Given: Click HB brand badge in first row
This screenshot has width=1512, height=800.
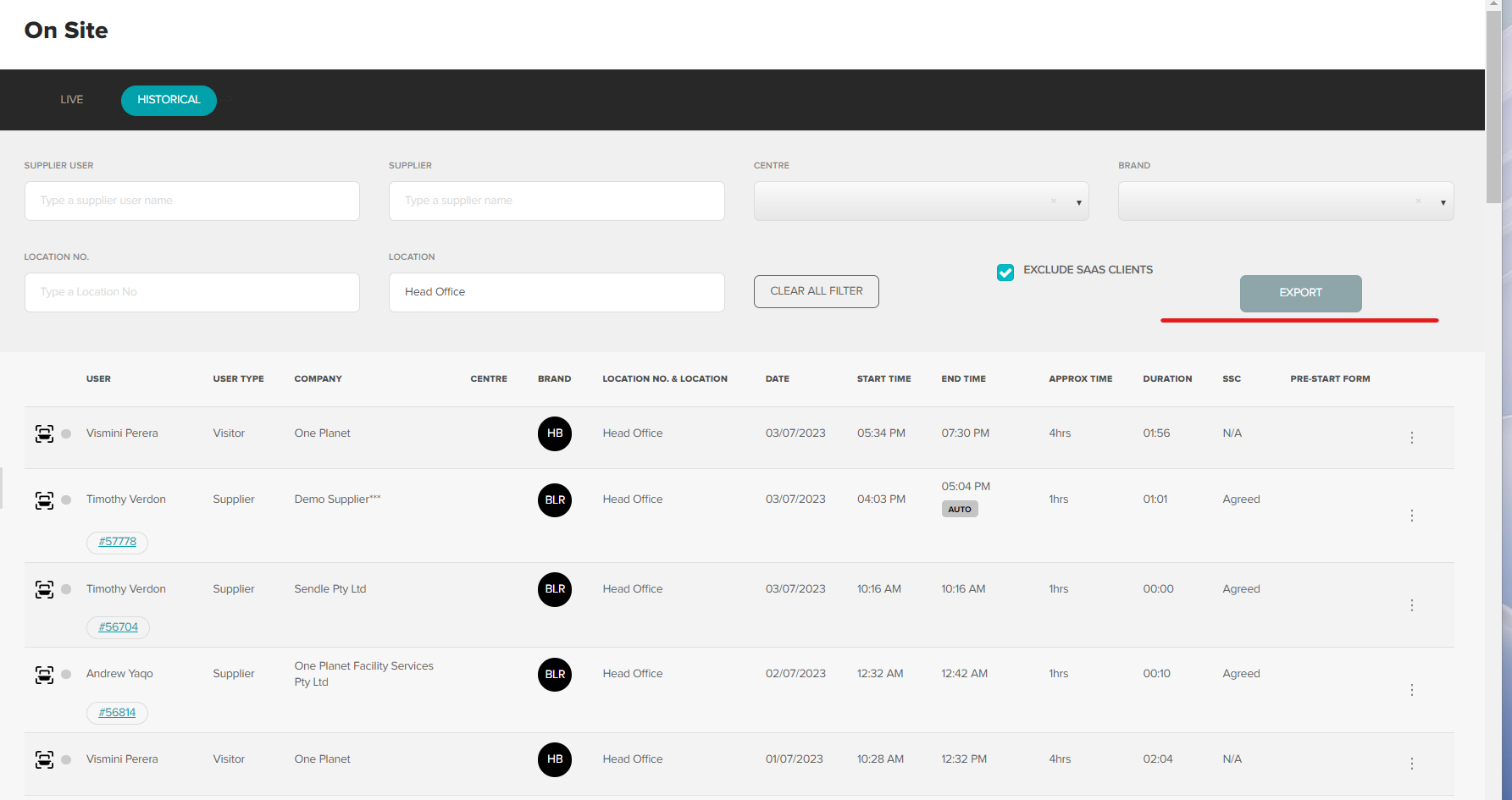Looking at the screenshot, I should [554, 433].
